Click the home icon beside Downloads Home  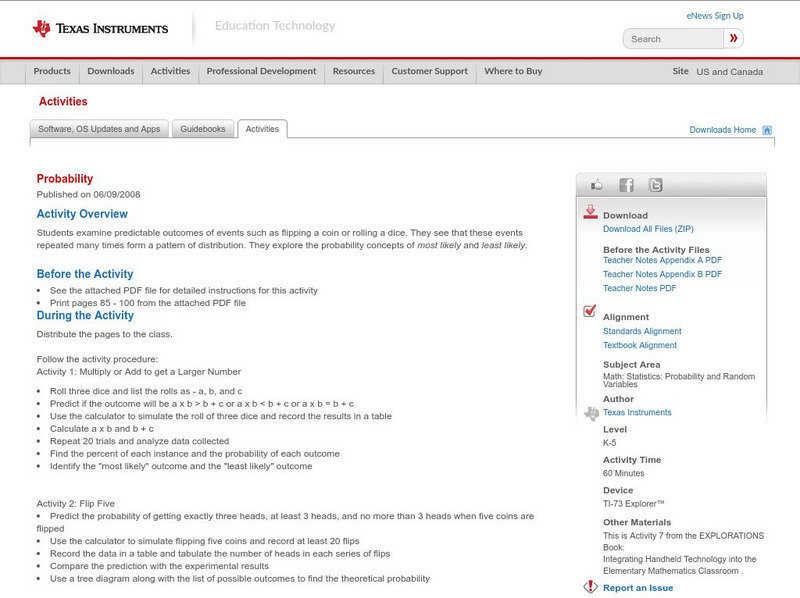[x=767, y=130]
